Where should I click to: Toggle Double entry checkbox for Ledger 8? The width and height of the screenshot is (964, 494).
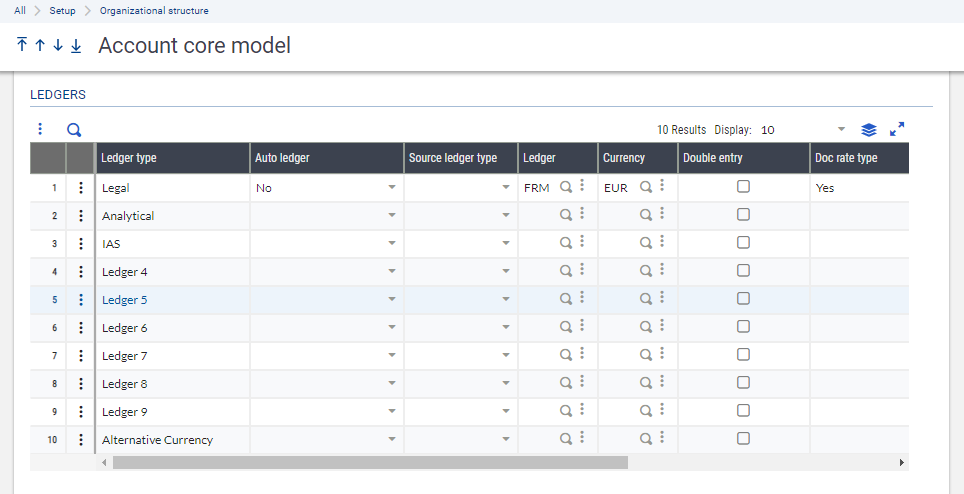coord(743,383)
